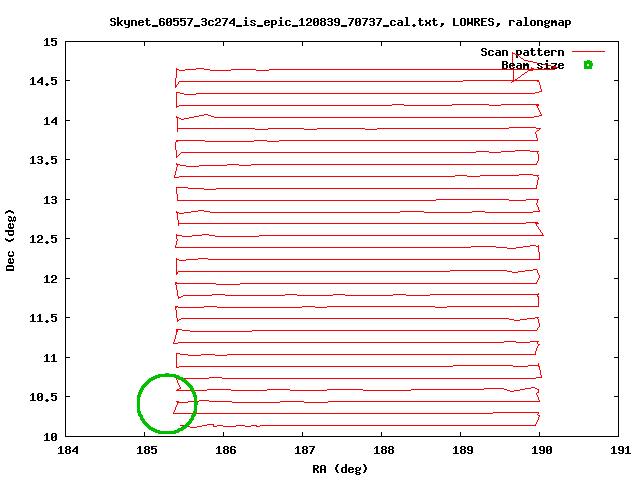The image size is (640, 480).
Task: Click the y-axis tick label 13.5
Action: 44,160
